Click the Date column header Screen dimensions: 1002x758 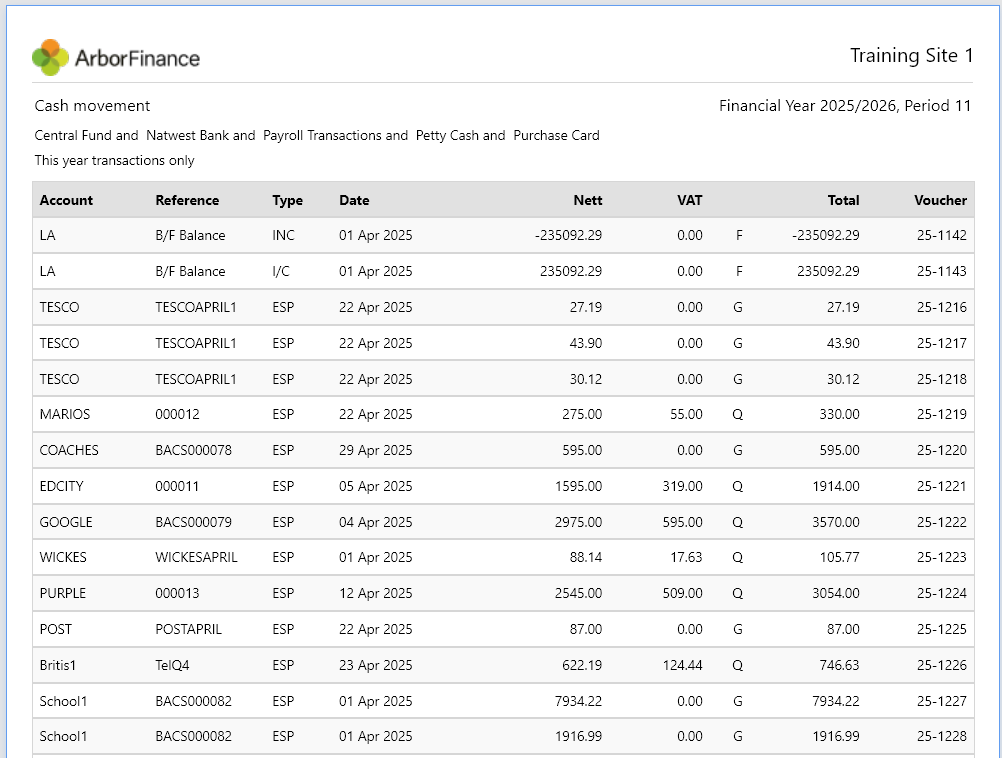[x=354, y=200]
